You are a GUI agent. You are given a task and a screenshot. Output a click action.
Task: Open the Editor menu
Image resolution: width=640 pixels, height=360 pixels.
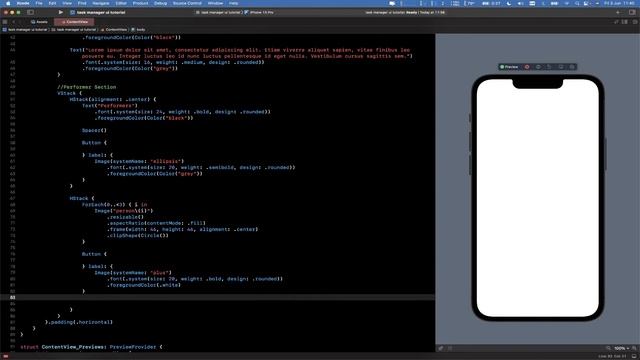coord(121,3)
